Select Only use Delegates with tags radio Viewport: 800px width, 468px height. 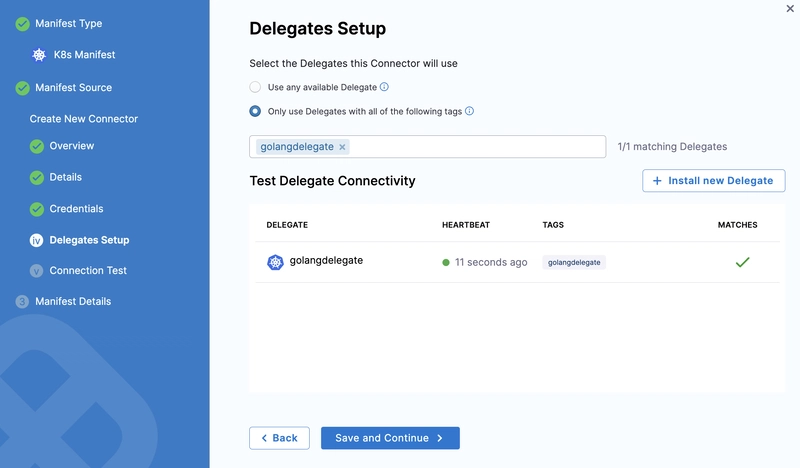[255, 111]
